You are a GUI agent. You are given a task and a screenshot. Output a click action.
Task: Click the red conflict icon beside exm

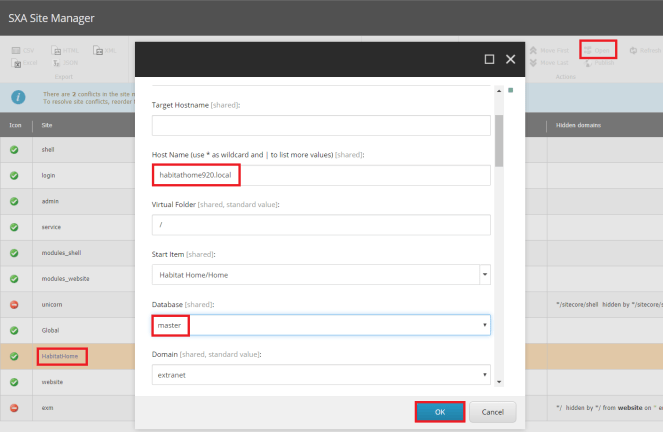(15, 408)
